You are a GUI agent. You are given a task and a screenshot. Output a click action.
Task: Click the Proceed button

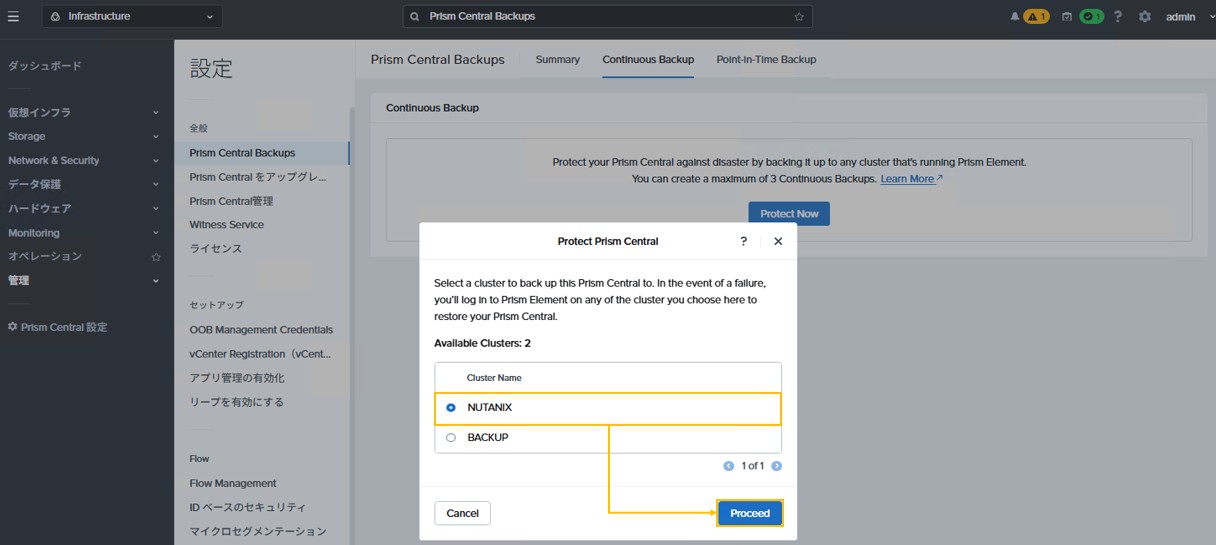click(750, 513)
